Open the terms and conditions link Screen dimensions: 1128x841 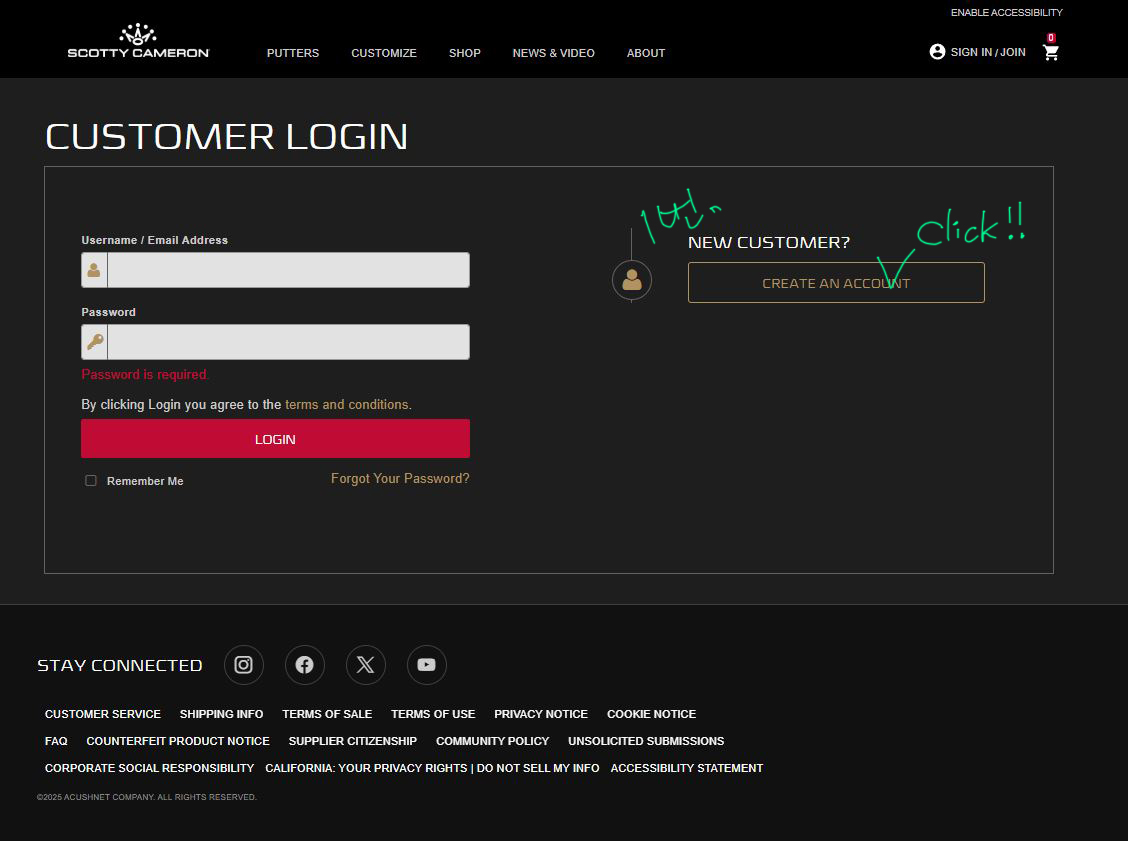[x=347, y=404]
